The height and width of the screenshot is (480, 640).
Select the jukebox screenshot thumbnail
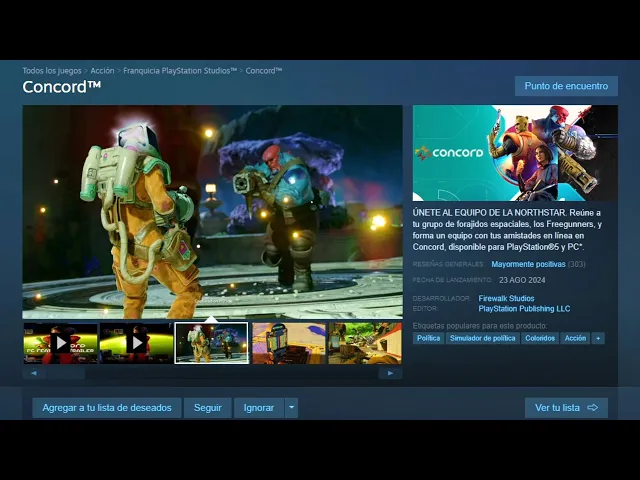tap(289, 343)
